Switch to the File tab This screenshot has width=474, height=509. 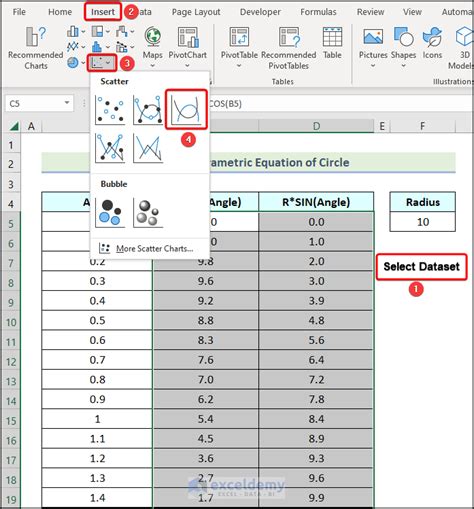coord(19,12)
